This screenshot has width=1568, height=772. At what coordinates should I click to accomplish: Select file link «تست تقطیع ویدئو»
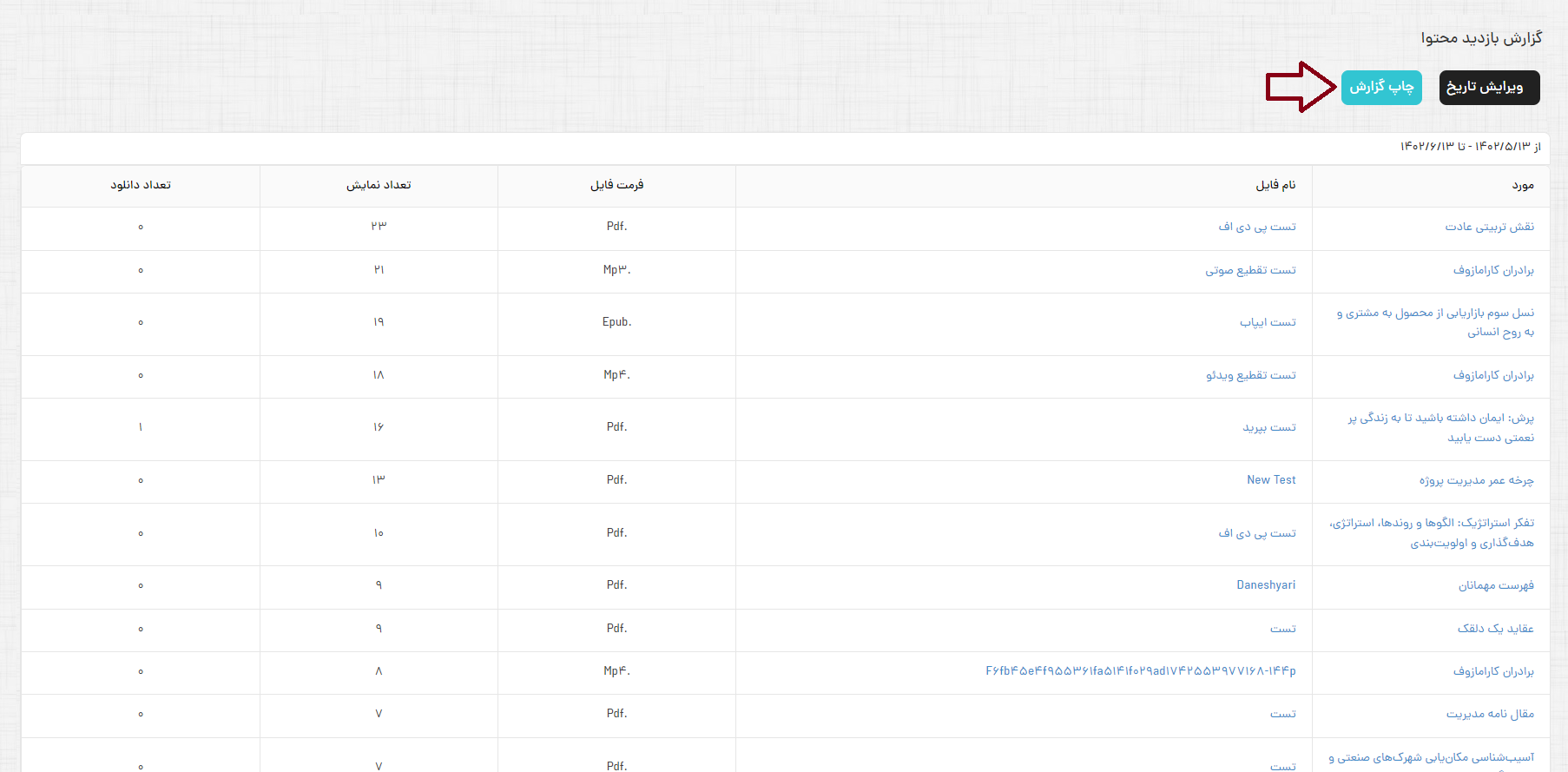point(1250,375)
